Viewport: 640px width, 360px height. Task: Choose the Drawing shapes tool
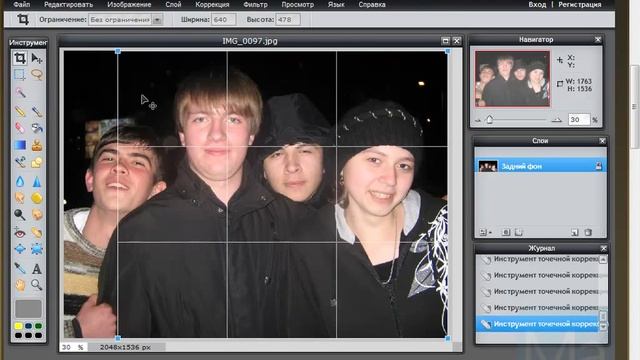pos(37,162)
